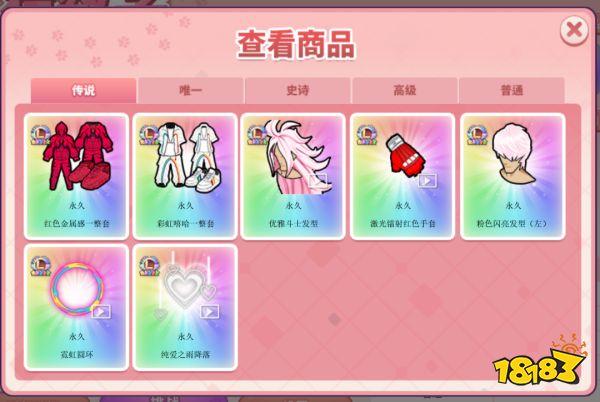Image resolution: width=600 pixels, height=402 pixels.
Task: Open the 史诗 tab
Action: [x=298, y=91]
